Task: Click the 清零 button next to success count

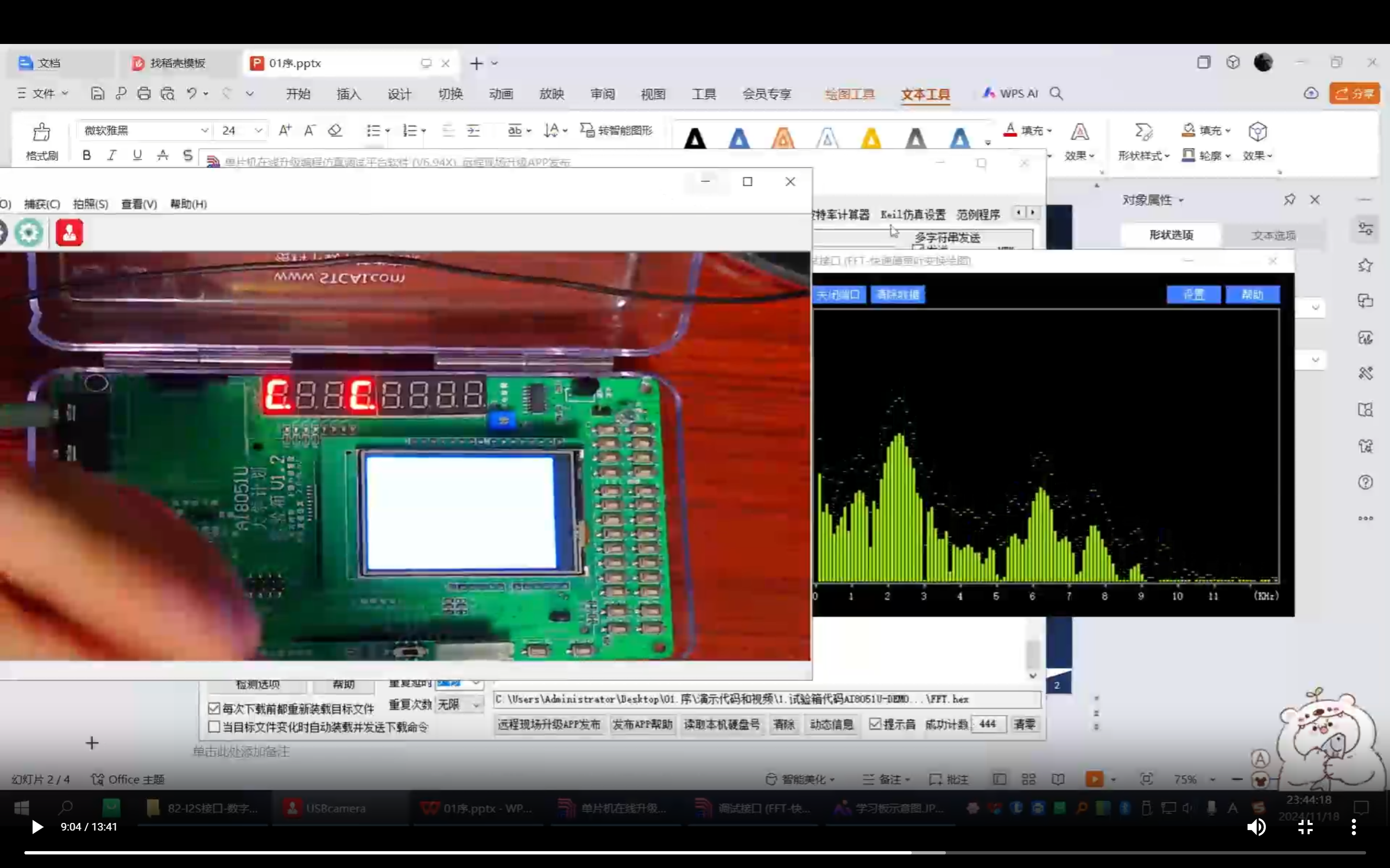Action: 1024,724
